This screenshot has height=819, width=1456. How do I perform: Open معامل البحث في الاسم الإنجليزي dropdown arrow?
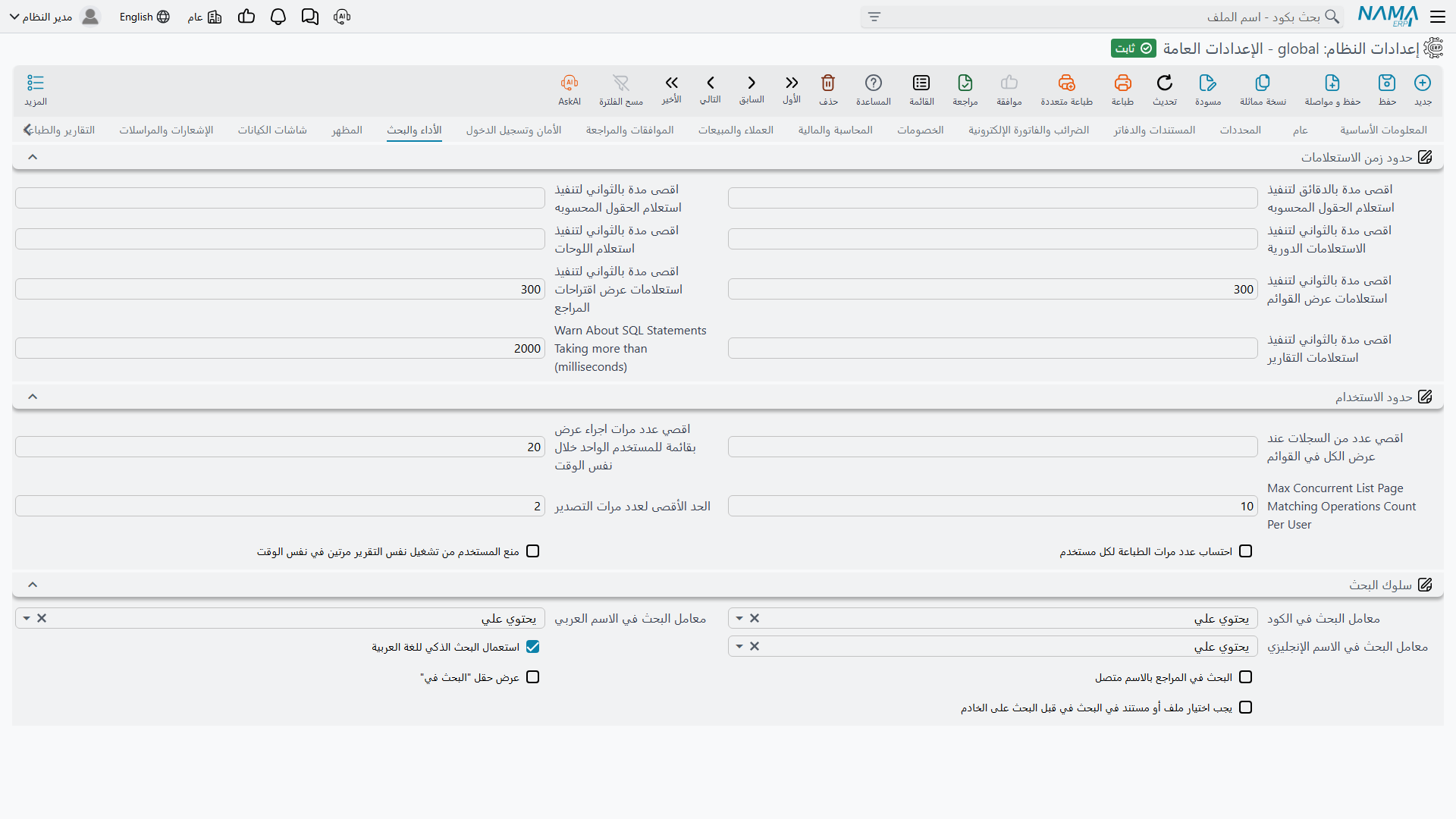739,647
